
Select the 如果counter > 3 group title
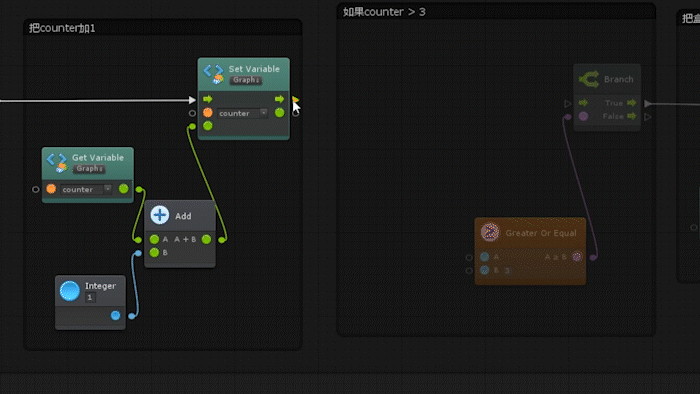point(384,12)
